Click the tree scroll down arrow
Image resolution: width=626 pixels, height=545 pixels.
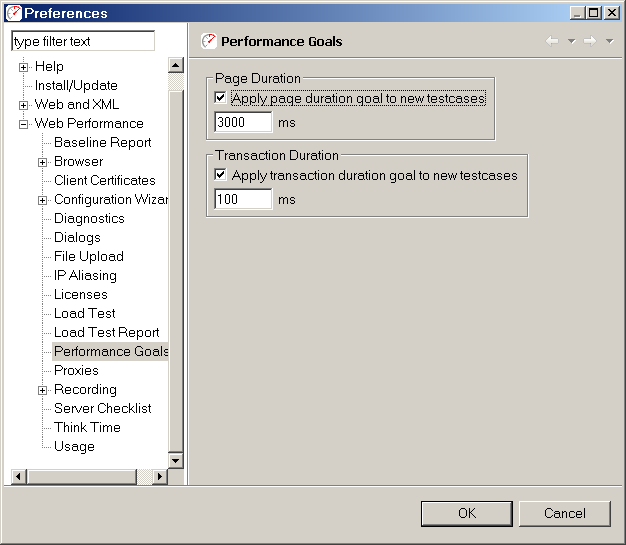click(x=176, y=460)
